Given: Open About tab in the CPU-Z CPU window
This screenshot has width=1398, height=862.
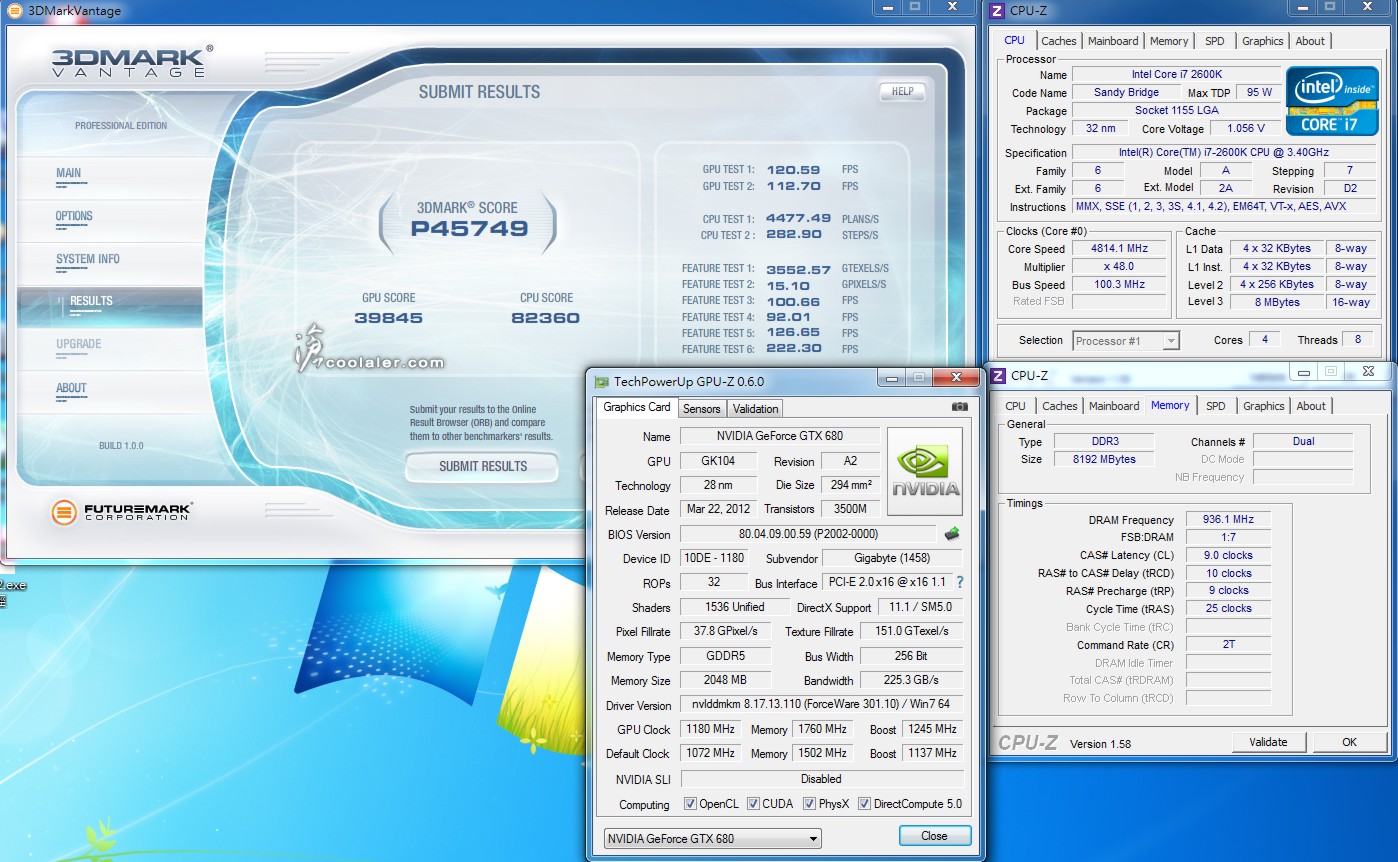Looking at the screenshot, I should pyautogui.click(x=1310, y=41).
